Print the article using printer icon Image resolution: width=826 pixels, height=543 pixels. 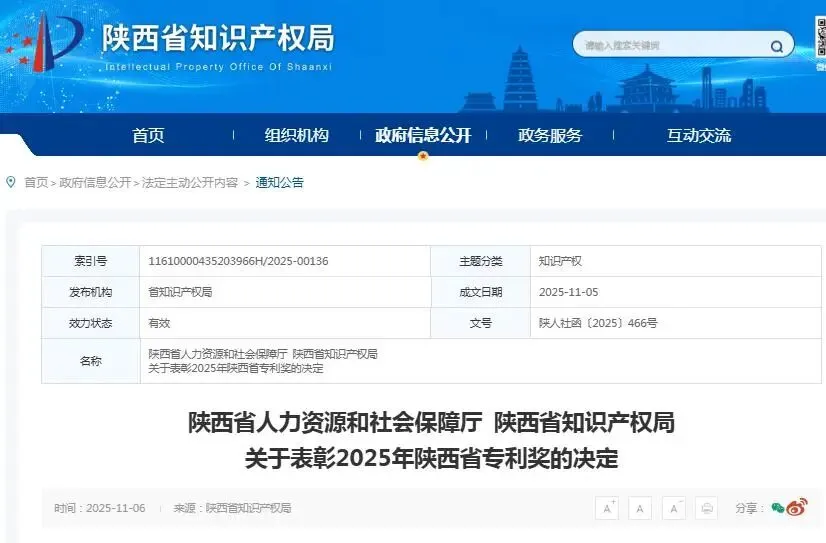707,508
